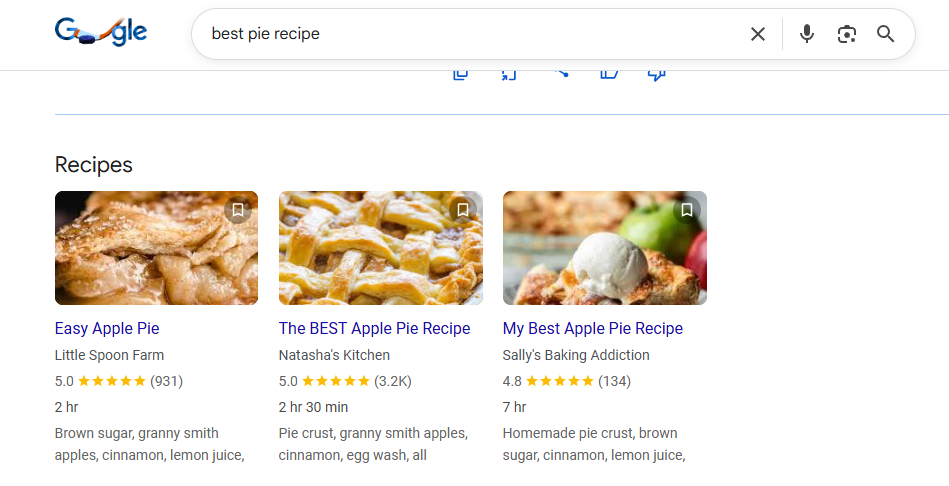The width and height of the screenshot is (949, 486).
Task: Open search by image (Lens)
Action: [x=847, y=34]
